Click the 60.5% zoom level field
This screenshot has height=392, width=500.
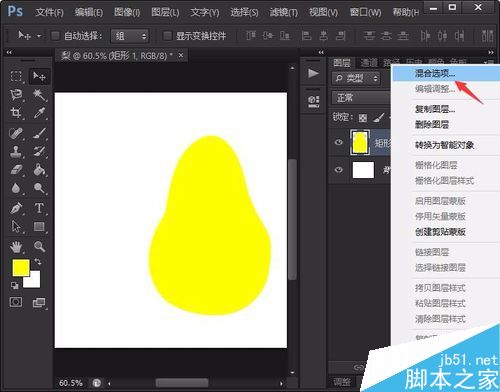point(71,383)
